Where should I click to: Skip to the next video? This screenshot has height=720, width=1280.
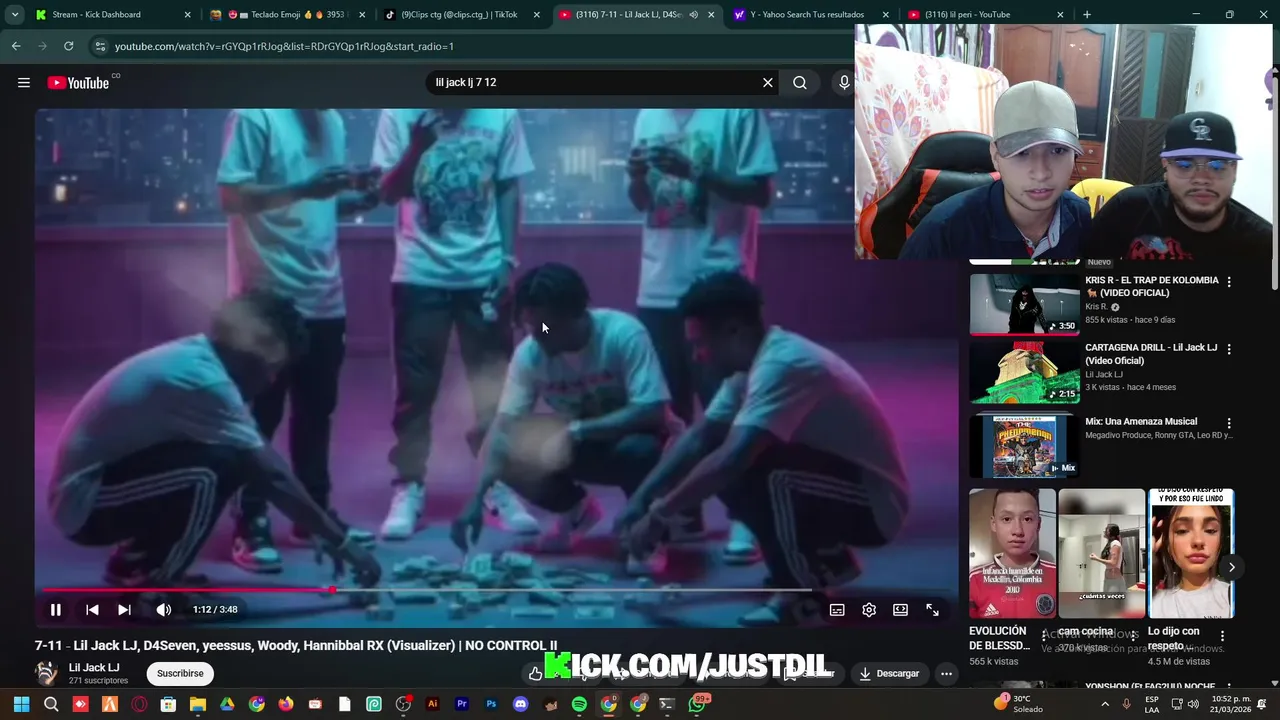124,609
